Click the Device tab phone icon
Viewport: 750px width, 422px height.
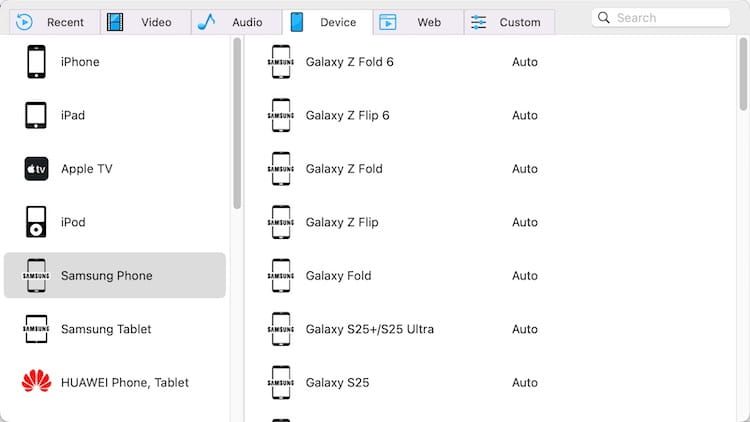click(x=297, y=22)
